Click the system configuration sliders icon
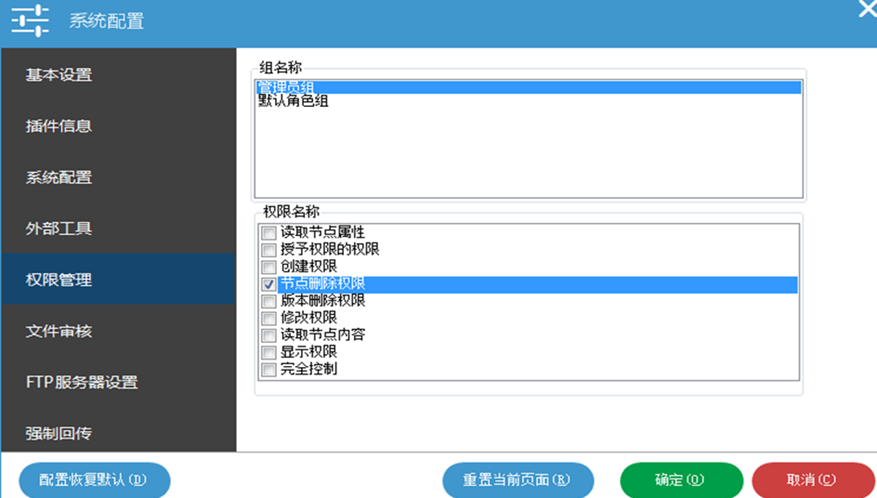877x498 pixels. [30, 21]
